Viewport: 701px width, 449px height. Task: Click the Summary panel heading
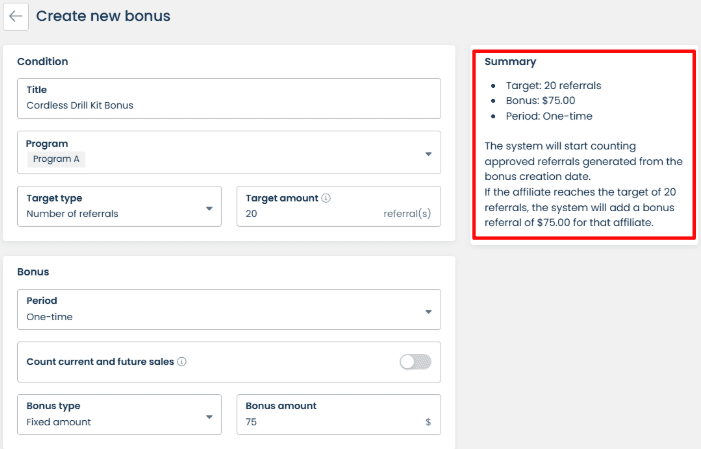point(510,62)
